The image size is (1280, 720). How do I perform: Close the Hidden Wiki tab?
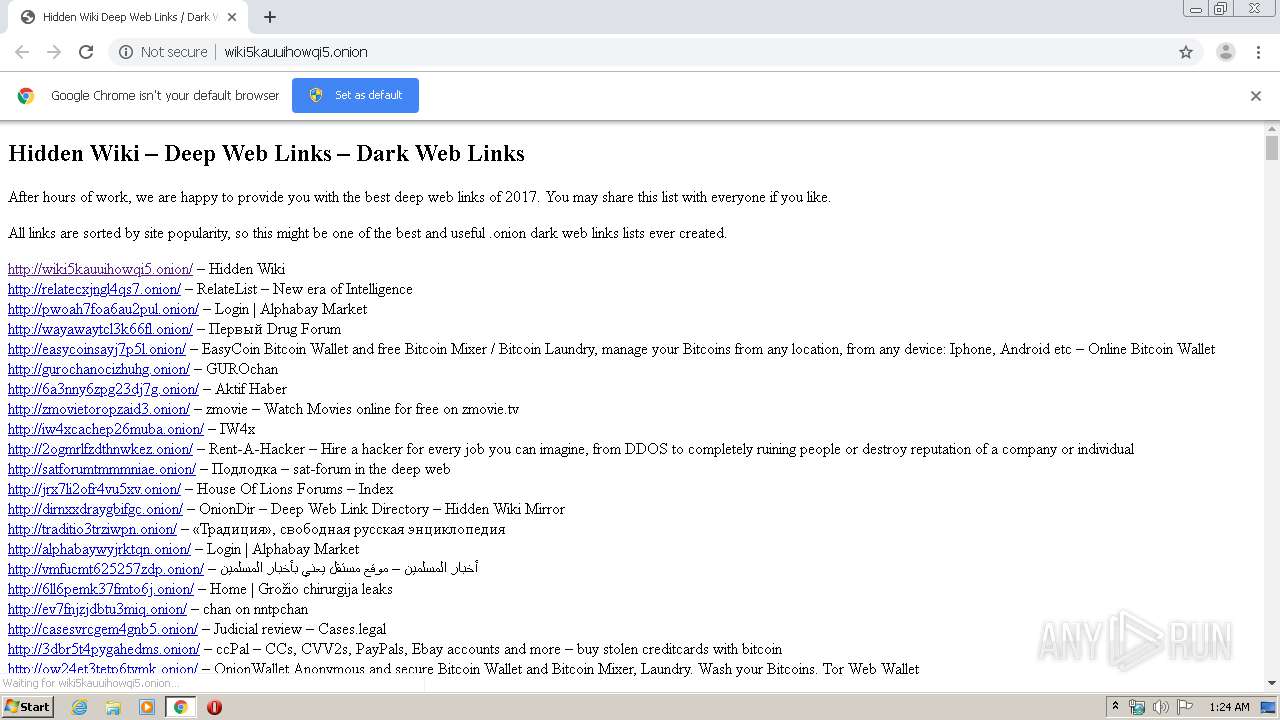pyautogui.click(x=232, y=17)
